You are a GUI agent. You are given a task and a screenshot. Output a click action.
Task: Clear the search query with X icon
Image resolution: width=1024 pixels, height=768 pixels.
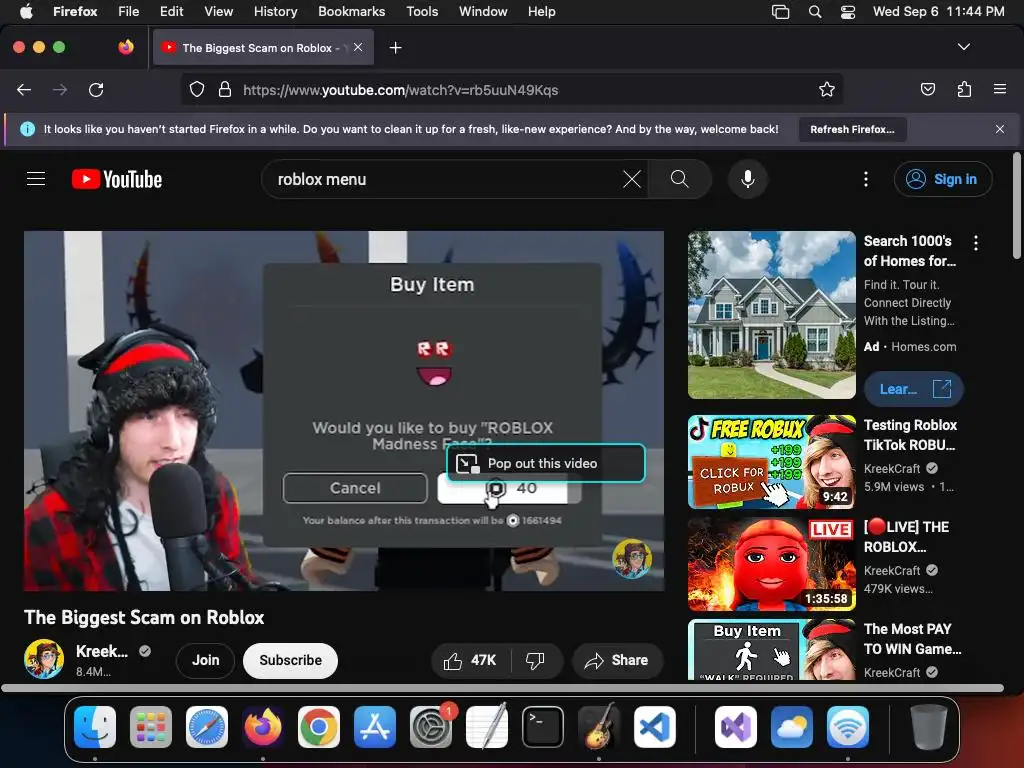pos(632,179)
